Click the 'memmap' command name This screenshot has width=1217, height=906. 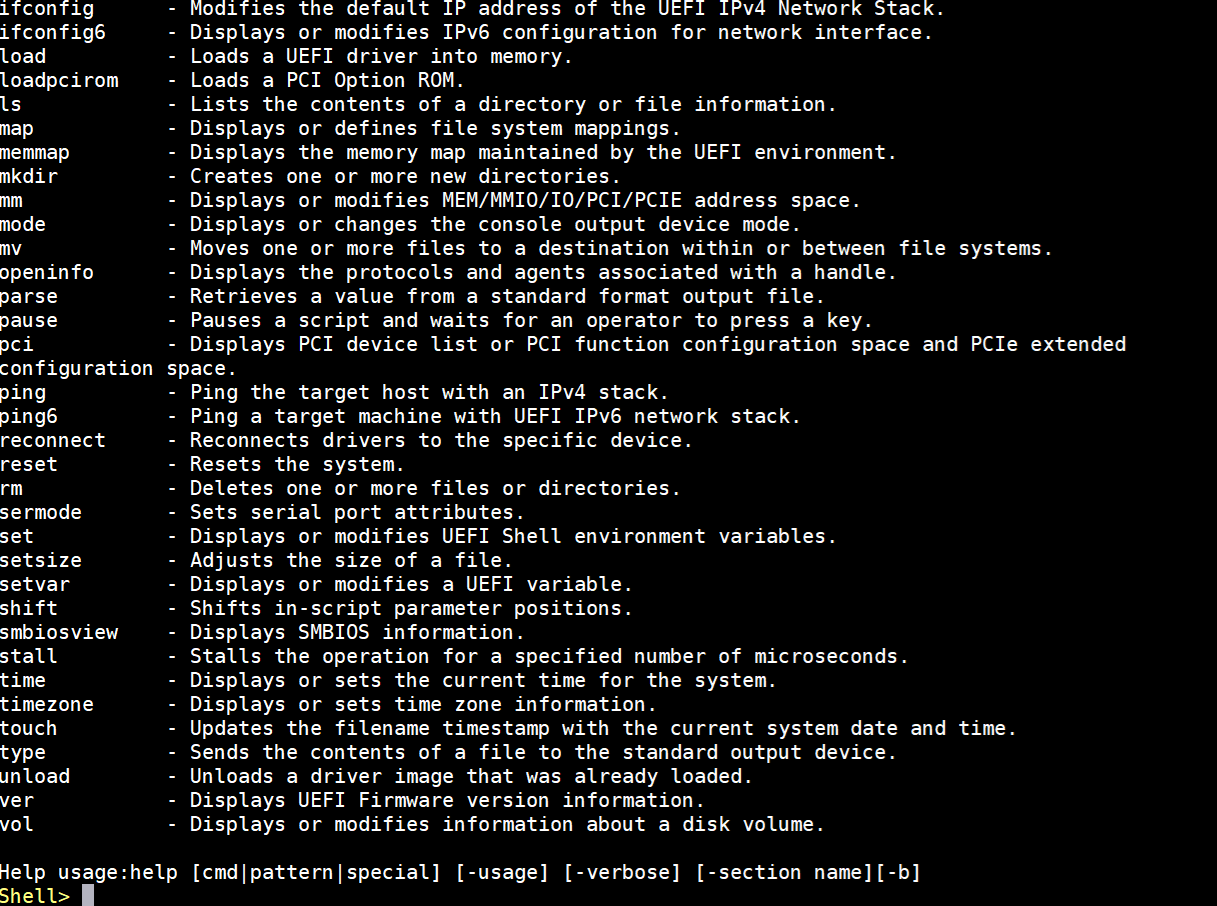pos(35,153)
